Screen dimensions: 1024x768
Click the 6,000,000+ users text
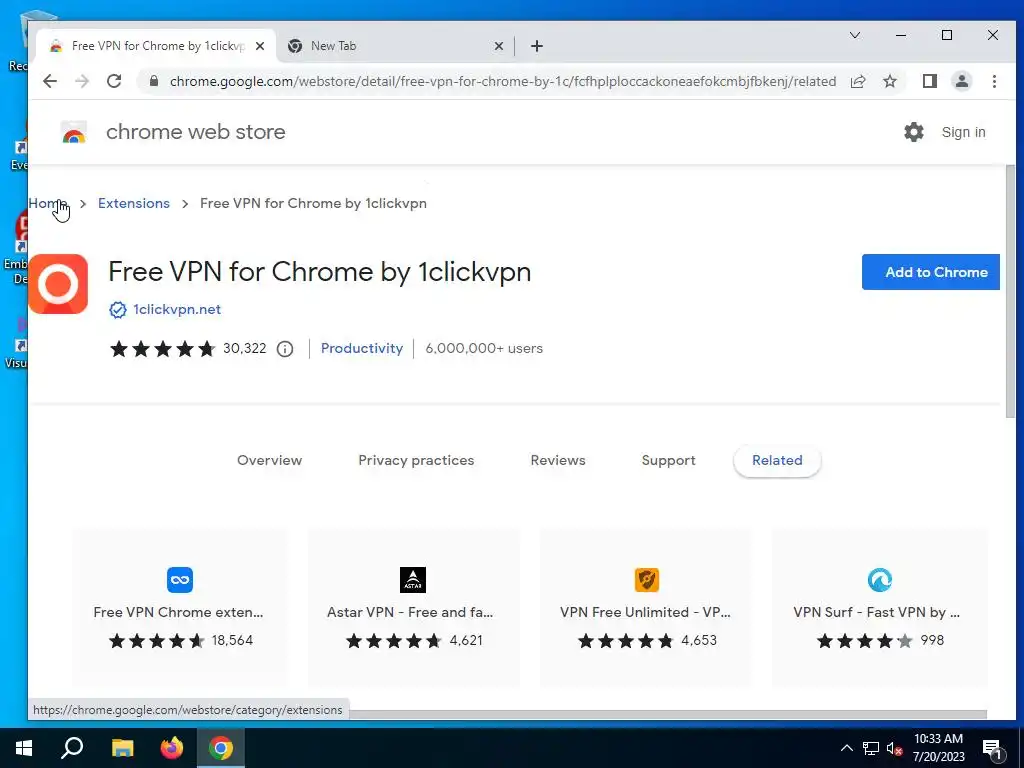click(484, 348)
